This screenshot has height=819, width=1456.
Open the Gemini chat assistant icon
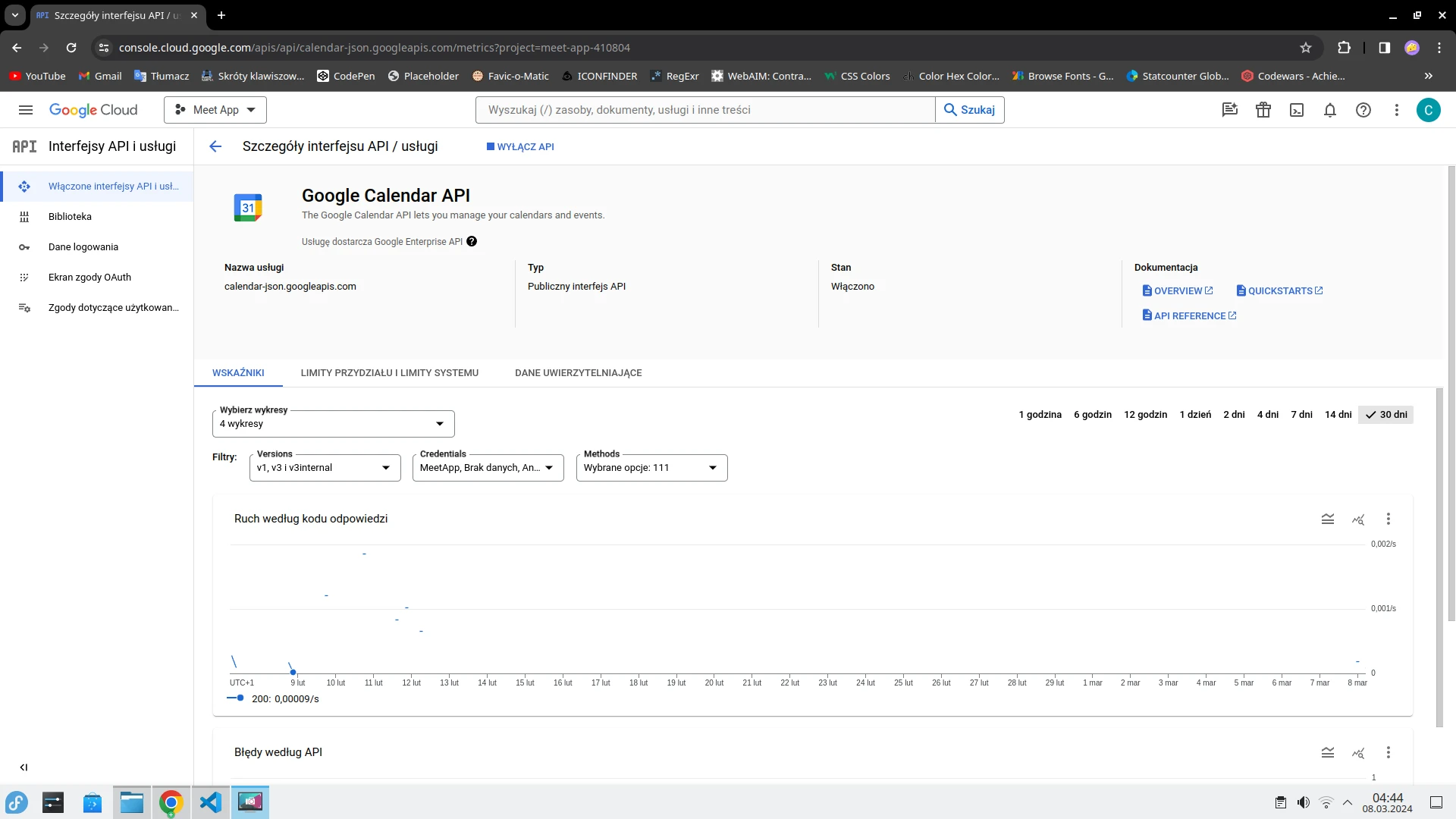1230,110
